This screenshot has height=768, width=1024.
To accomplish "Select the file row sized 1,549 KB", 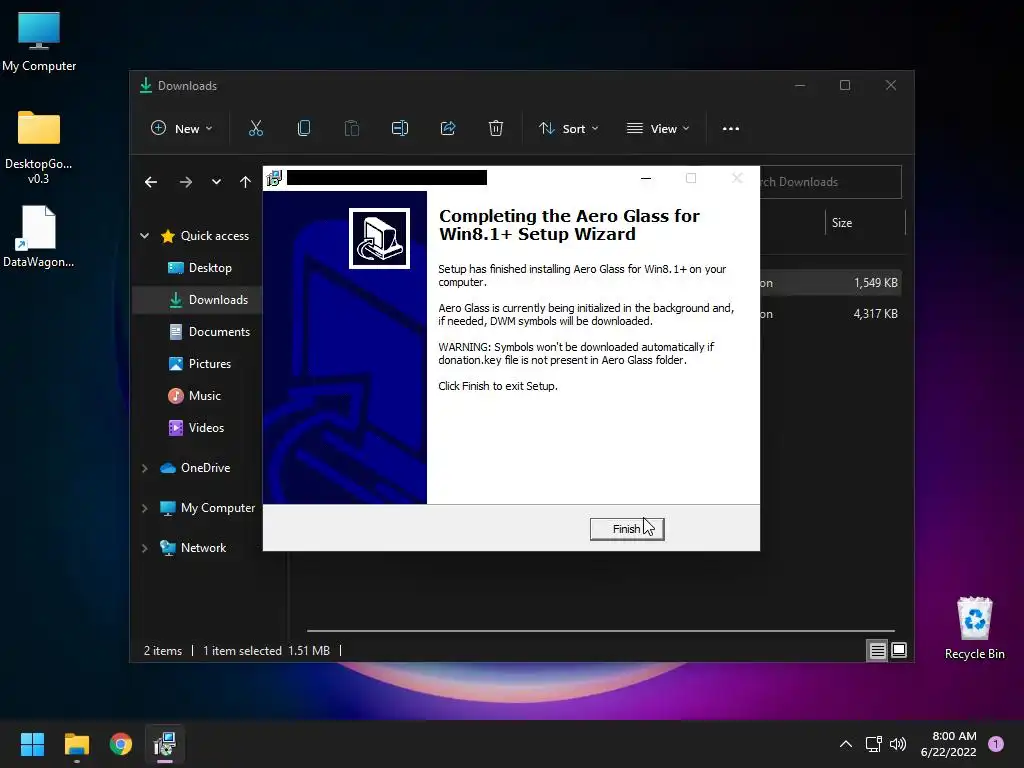I will [x=830, y=283].
